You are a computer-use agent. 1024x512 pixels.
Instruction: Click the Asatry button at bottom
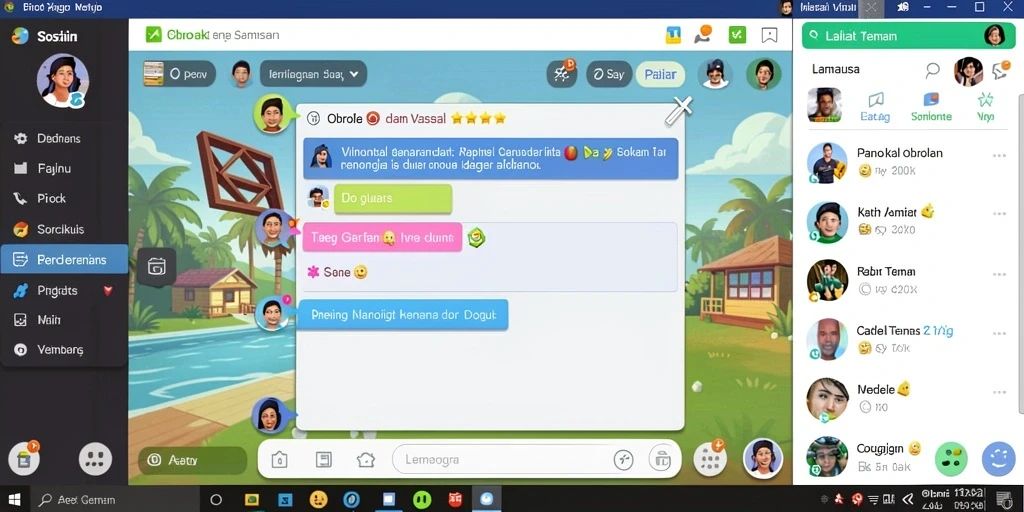pos(192,460)
